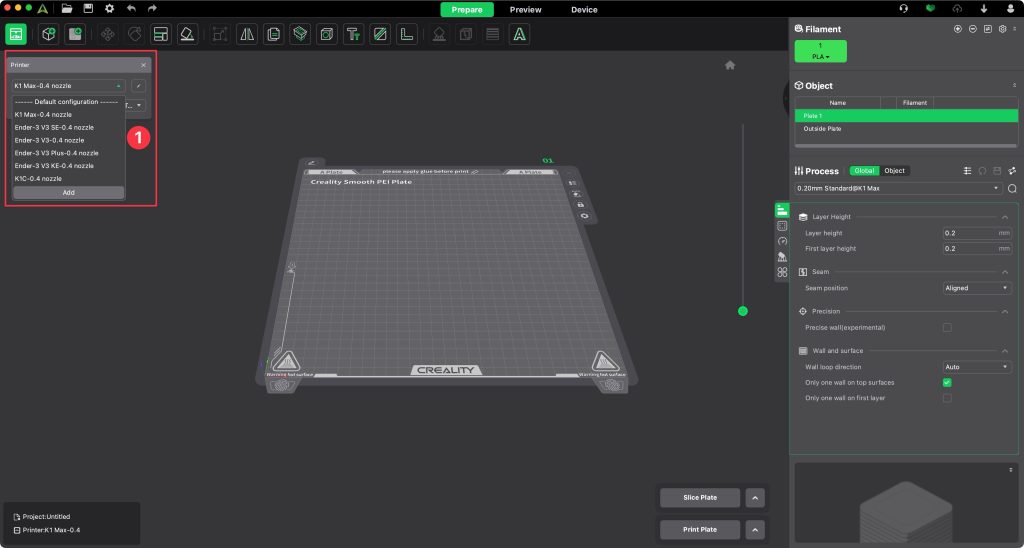This screenshot has height=548, width=1024.
Task: Click the search icon beside process preset
Action: 1012,188
